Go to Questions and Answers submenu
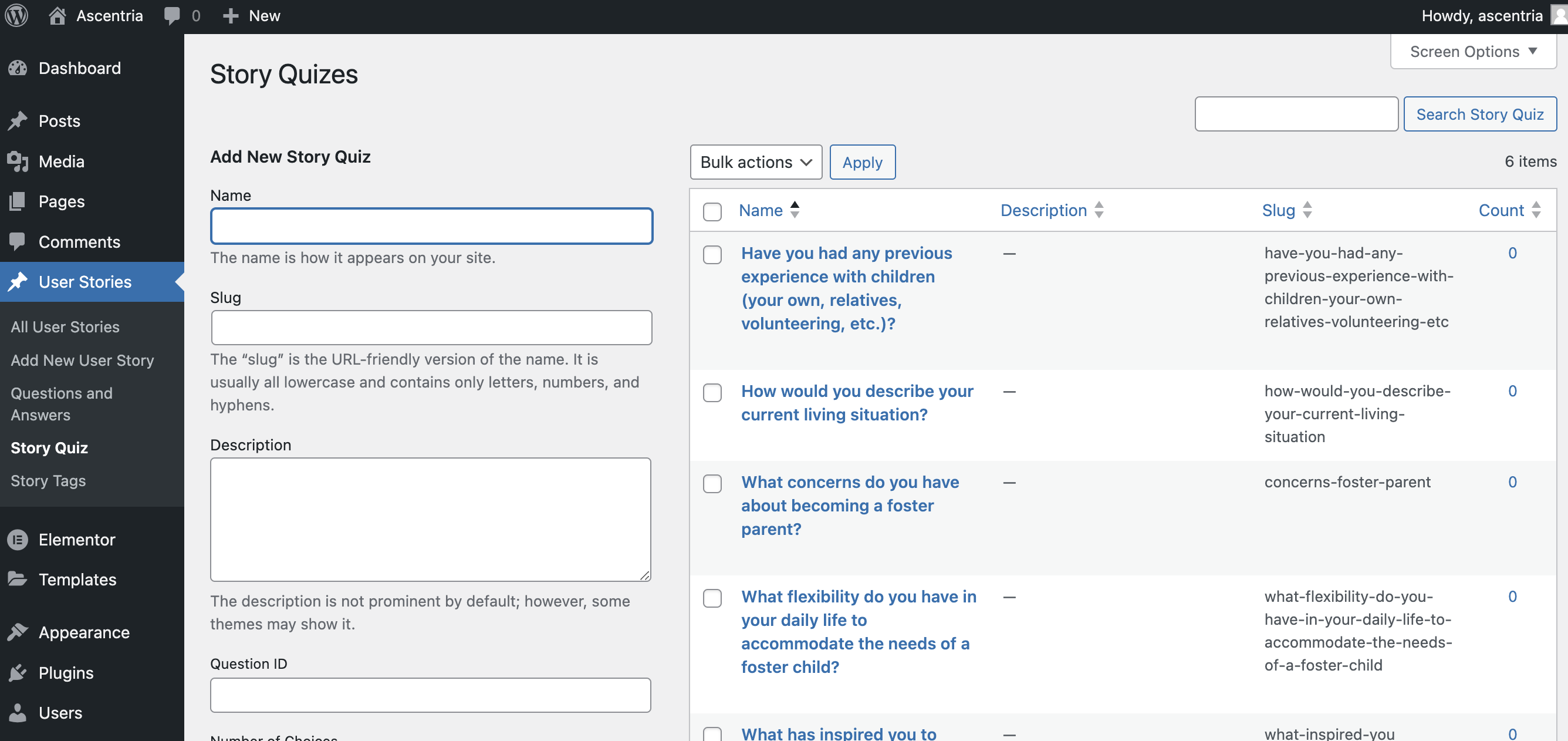 tap(62, 404)
